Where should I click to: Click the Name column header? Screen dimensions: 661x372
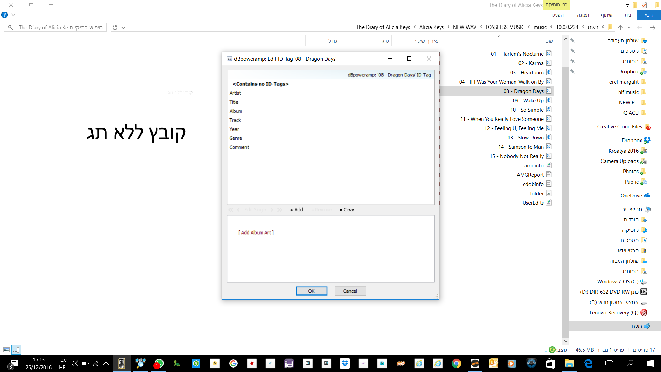pyautogui.click(x=549, y=41)
